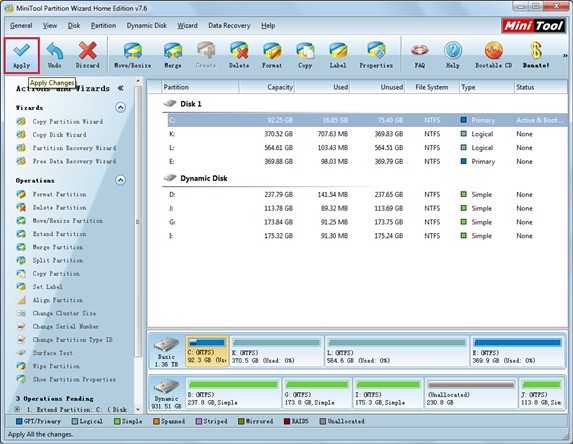The image size is (573, 444).
Task: Show more toolbar items via overflow arrows
Action: click(x=565, y=55)
